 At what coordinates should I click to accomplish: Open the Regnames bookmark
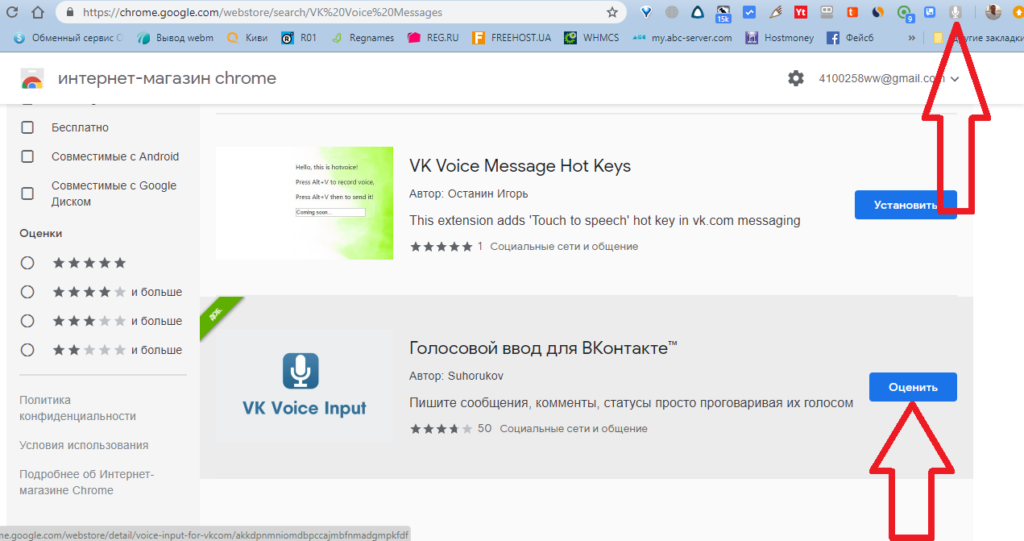(362, 38)
